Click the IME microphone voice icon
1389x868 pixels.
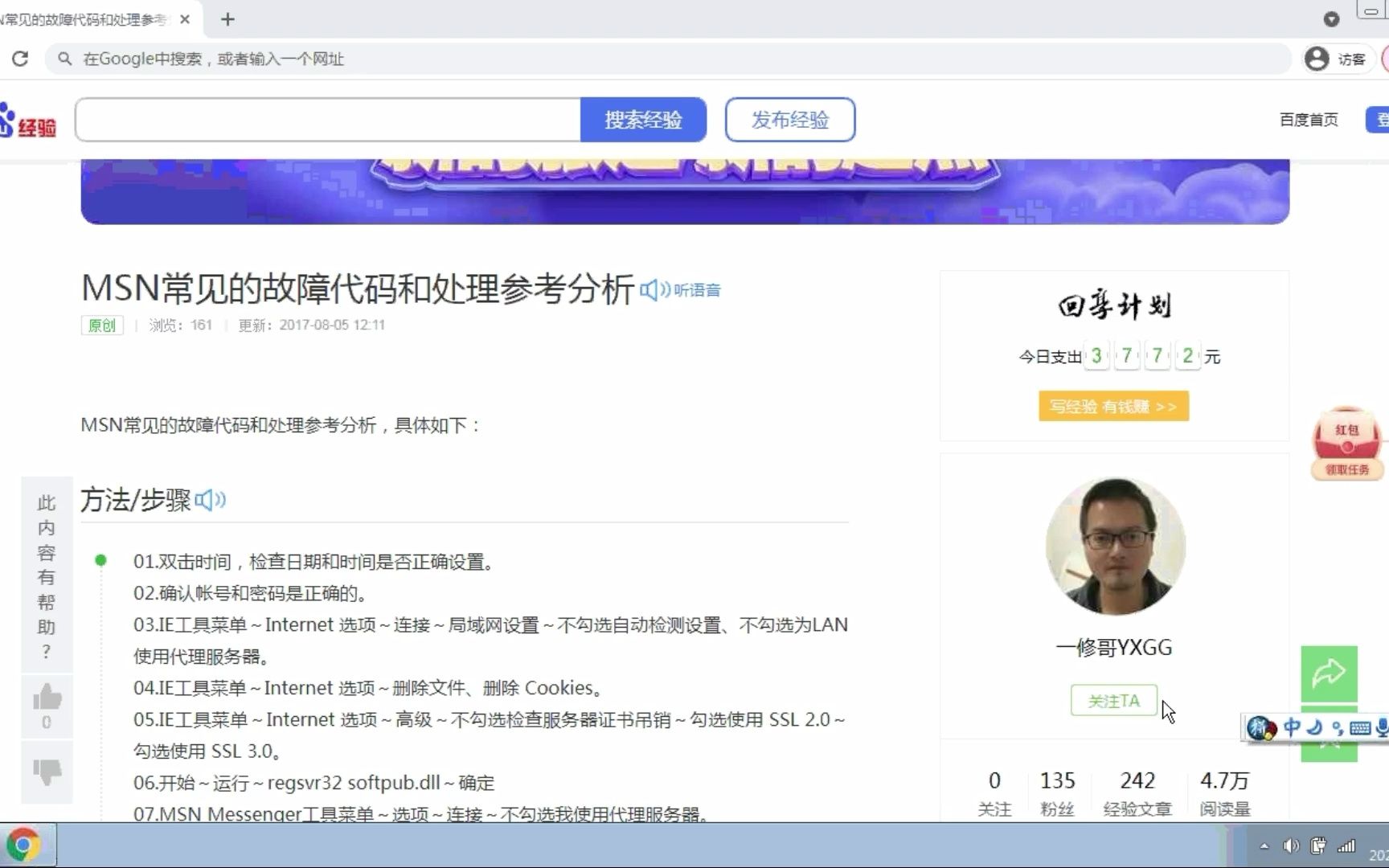[1382, 728]
